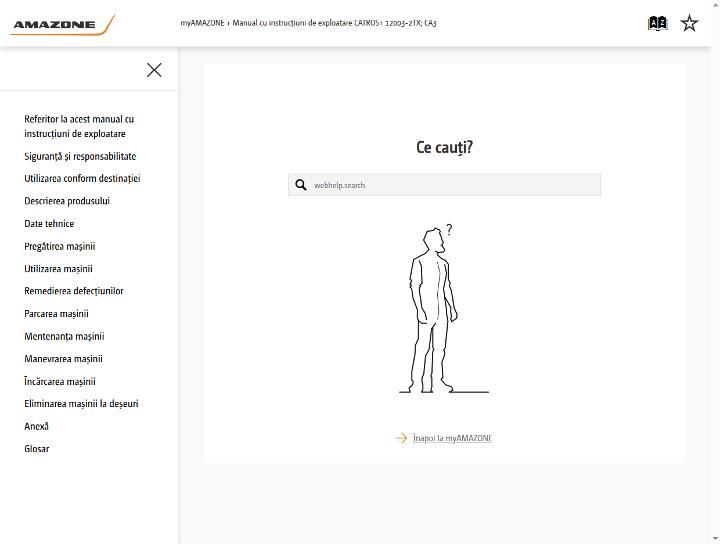This screenshot has height=544, width=720.
Task: Click the AMAZONE logo
Action: [63, 25]
